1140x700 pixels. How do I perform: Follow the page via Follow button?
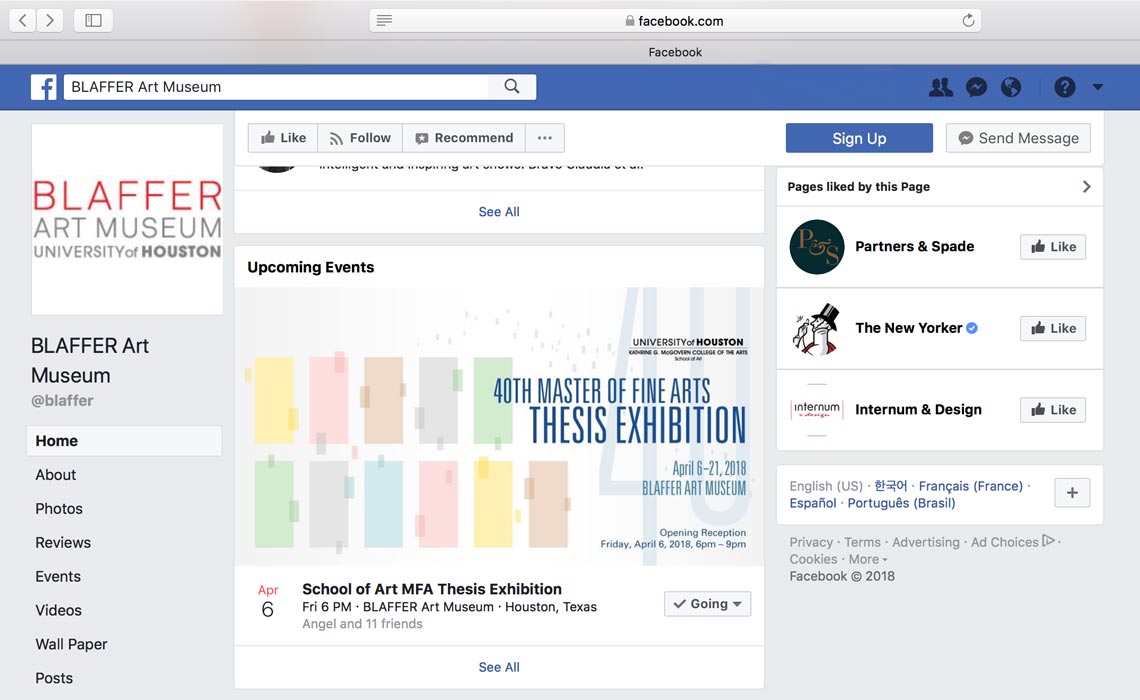[x=360, y=138]
